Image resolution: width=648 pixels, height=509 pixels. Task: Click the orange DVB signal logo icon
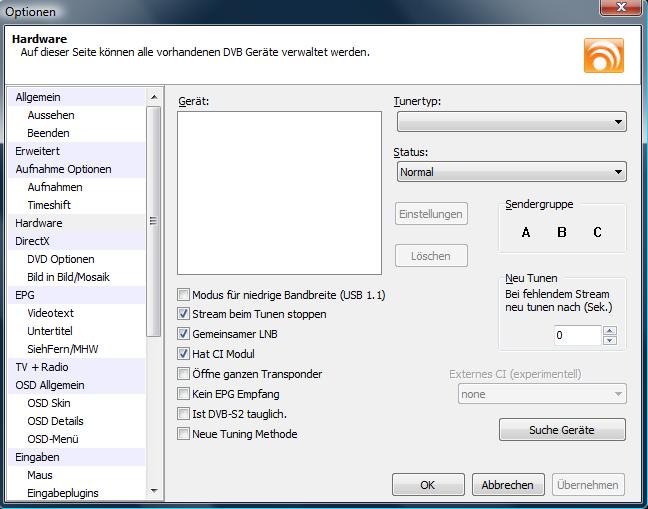coord(603,54)
